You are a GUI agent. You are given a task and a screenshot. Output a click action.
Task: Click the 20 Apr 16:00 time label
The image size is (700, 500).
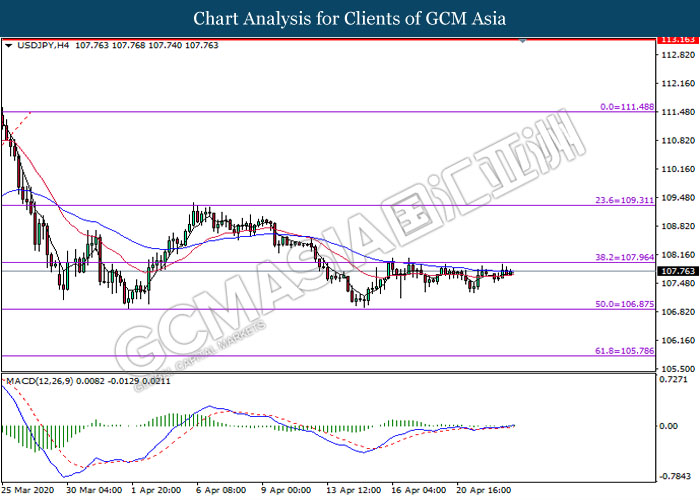pyautogui.click(x=483, y=490)
